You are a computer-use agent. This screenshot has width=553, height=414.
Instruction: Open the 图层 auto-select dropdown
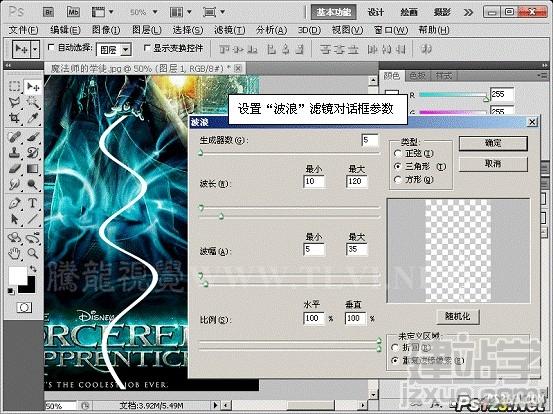tap(114, 50)
